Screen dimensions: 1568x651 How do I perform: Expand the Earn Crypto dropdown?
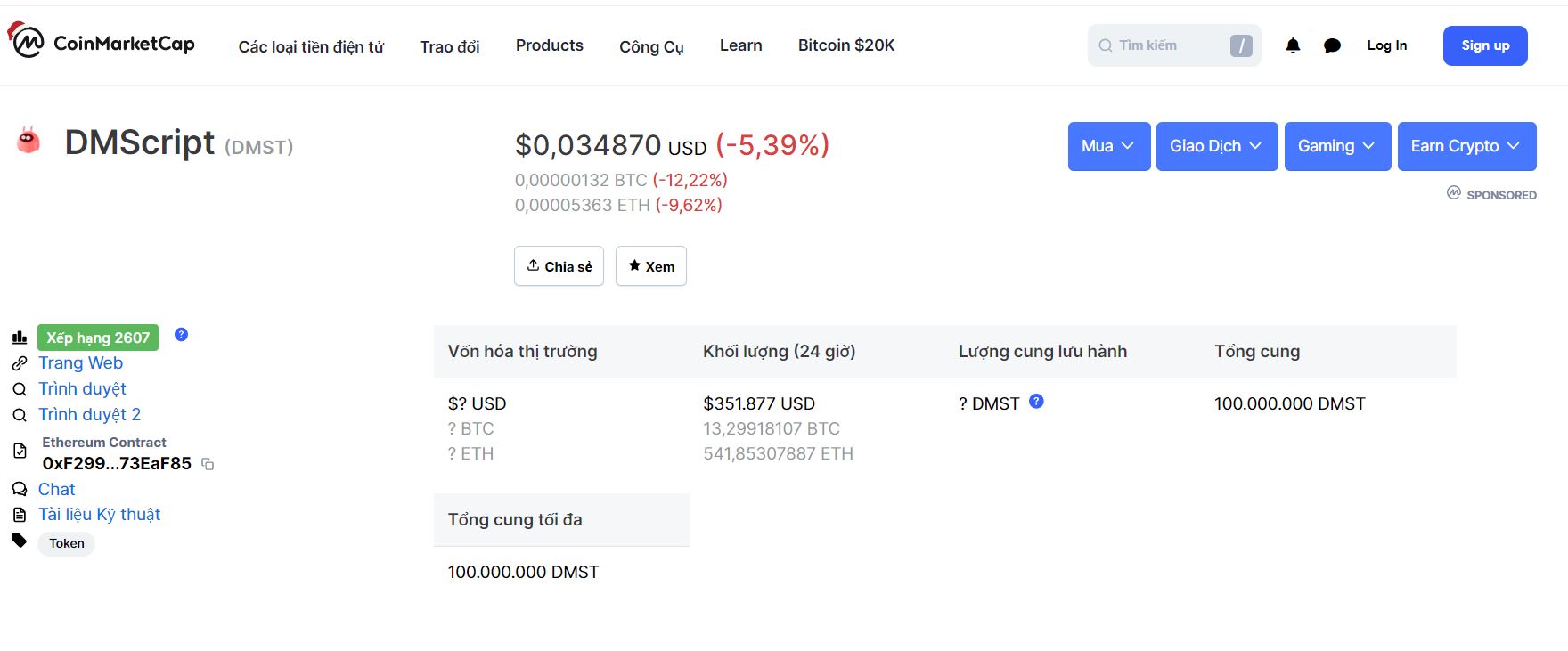point(1466,146)
